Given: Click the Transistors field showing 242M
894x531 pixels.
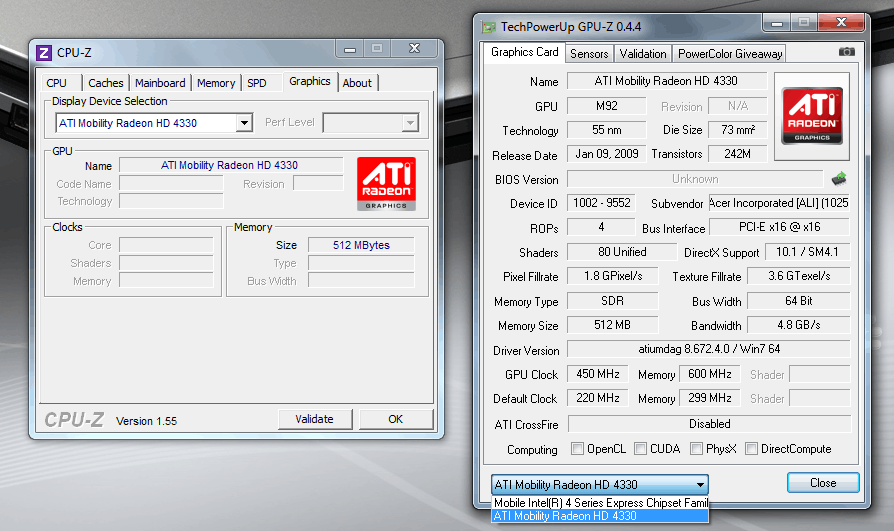Looking at the screenshot, I should click(738, 154).
